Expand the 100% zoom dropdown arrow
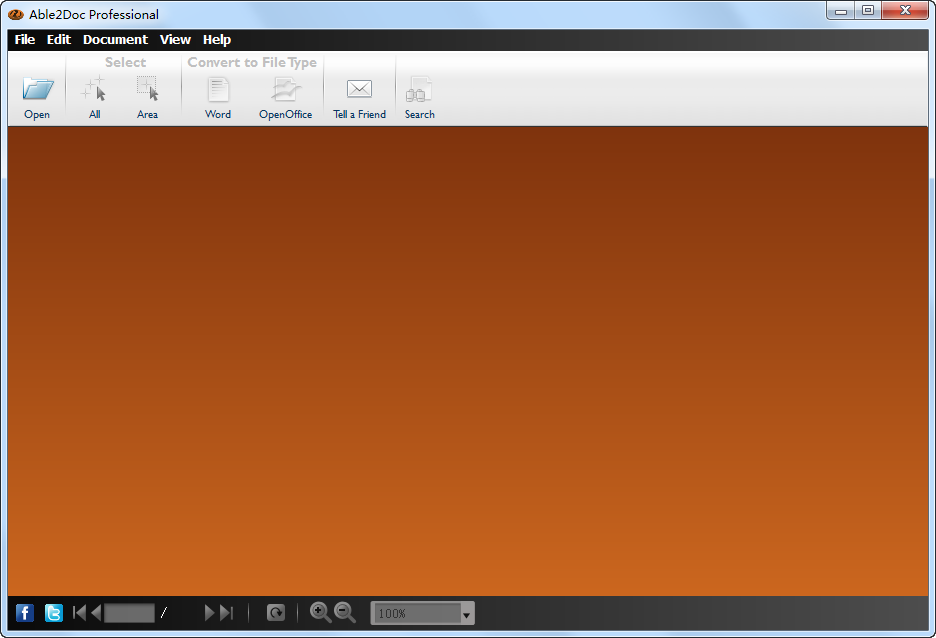 coord(466,614)
